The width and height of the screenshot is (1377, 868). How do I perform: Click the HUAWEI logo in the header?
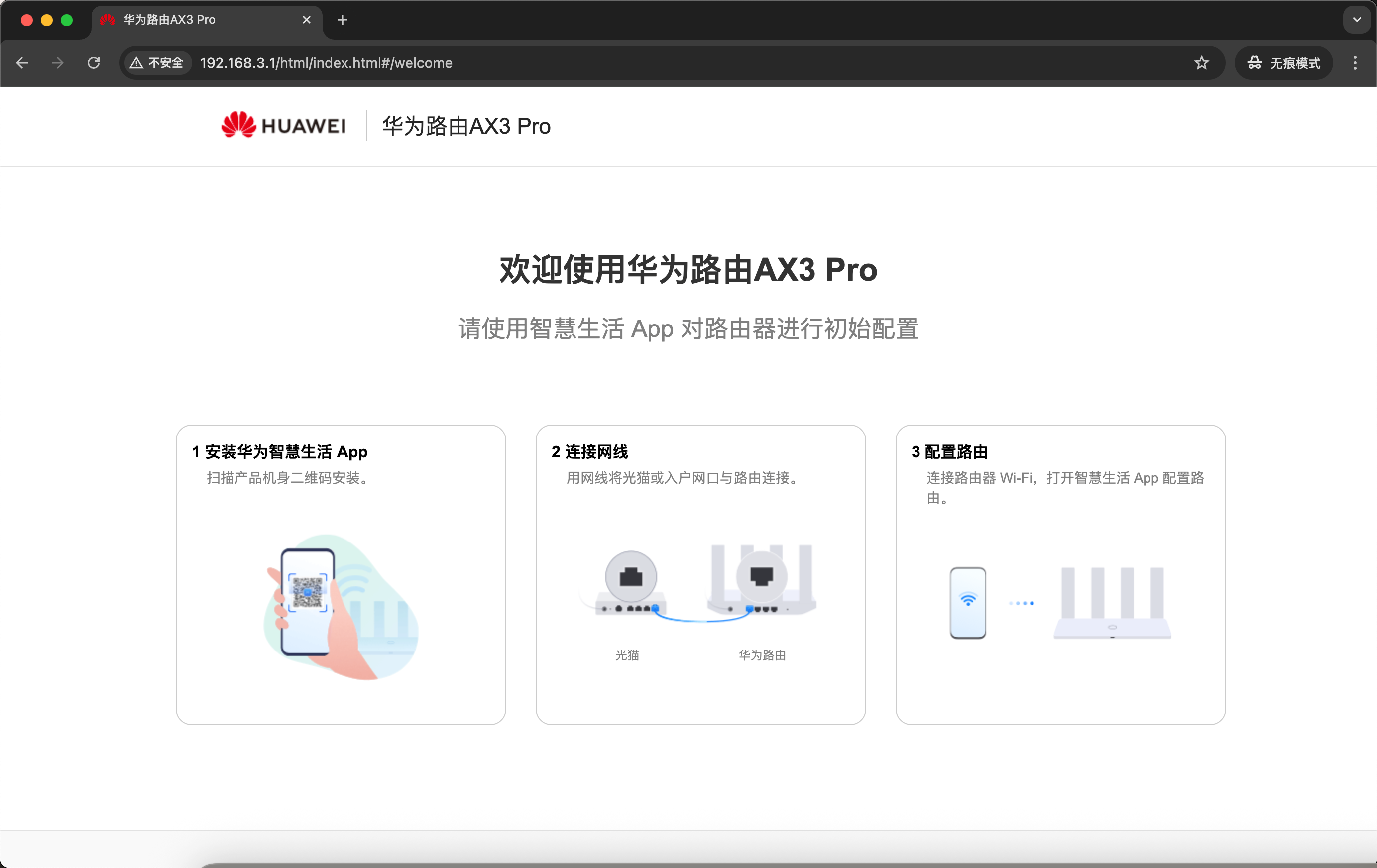pos(284,125)
